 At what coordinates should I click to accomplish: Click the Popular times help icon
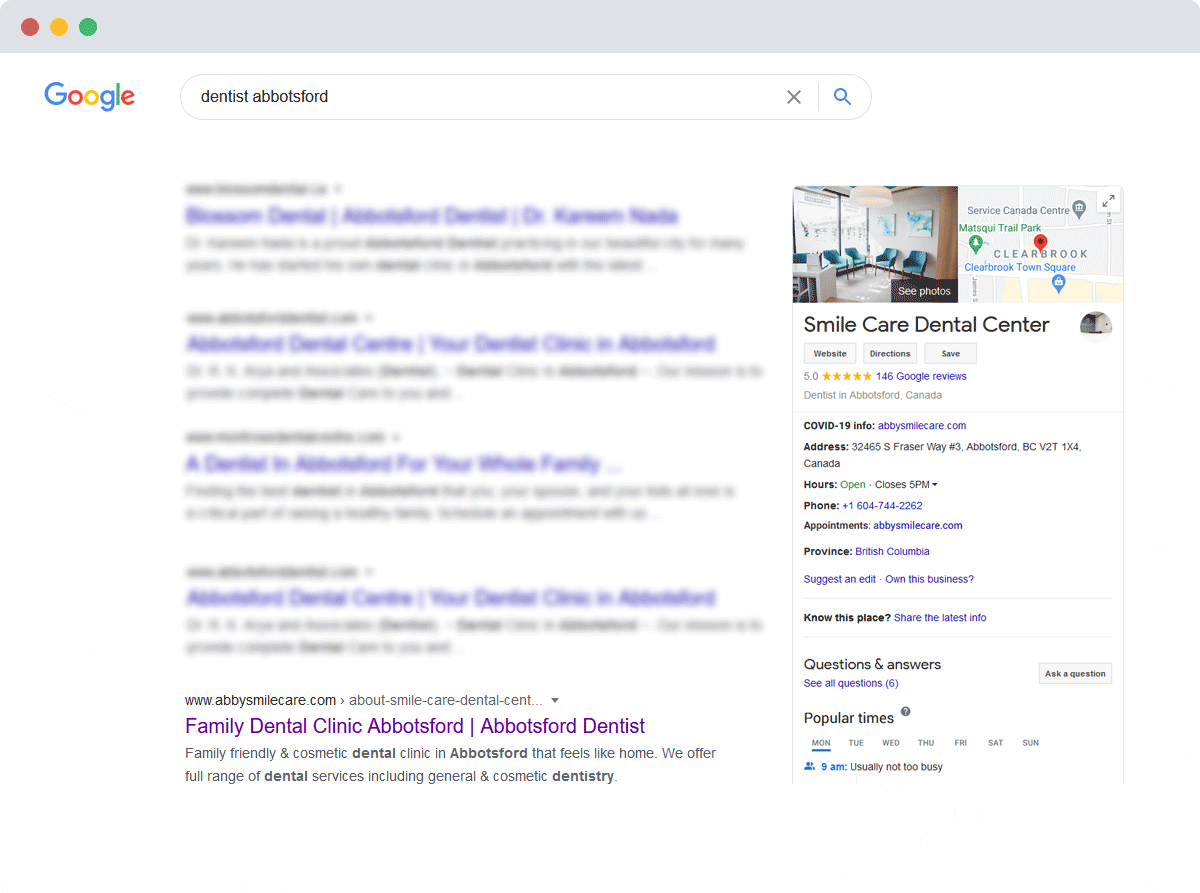(906, 712)
